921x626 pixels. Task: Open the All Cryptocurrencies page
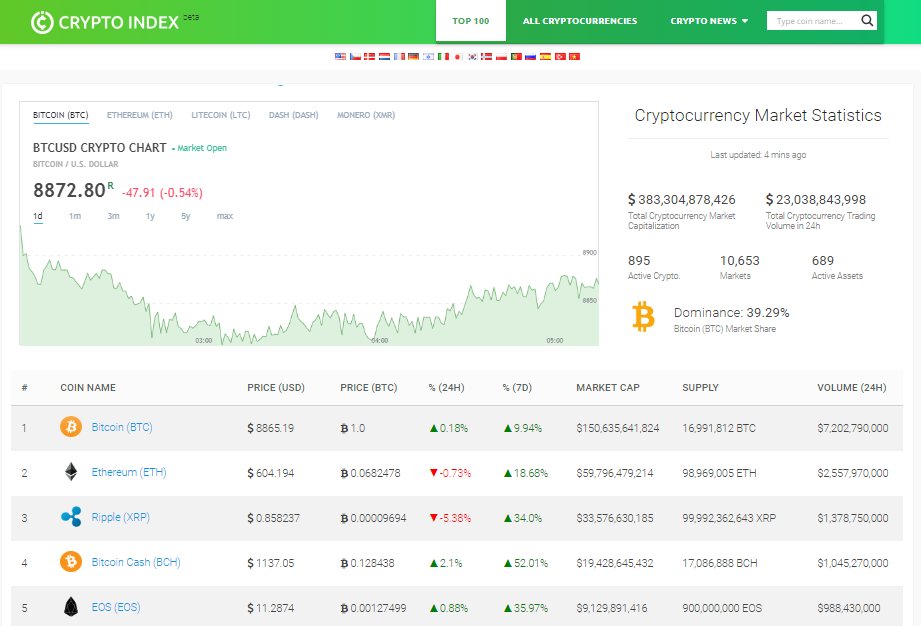tap(580, 21)
